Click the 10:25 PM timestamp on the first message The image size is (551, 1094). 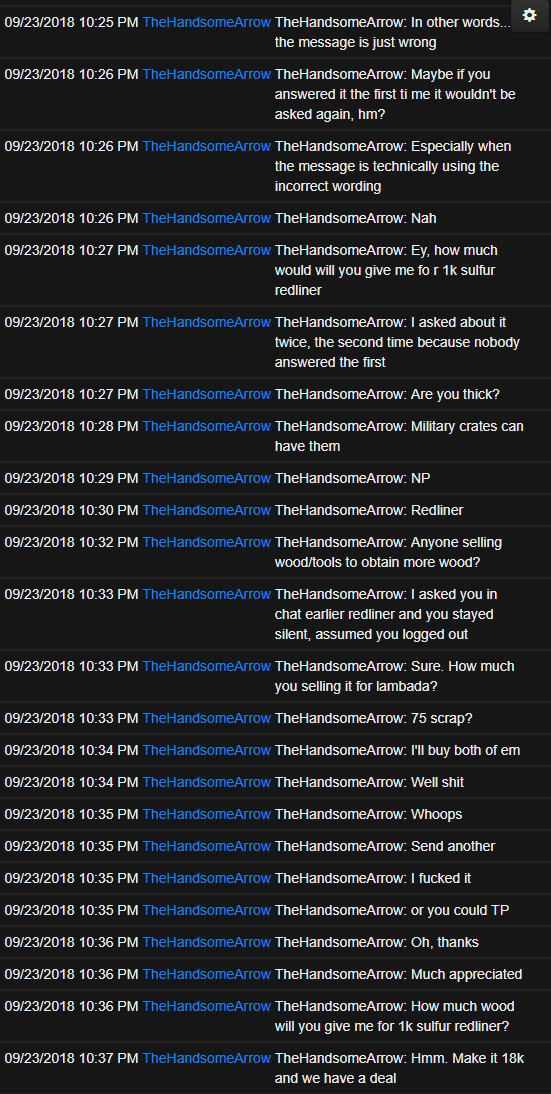coord(71,22)
